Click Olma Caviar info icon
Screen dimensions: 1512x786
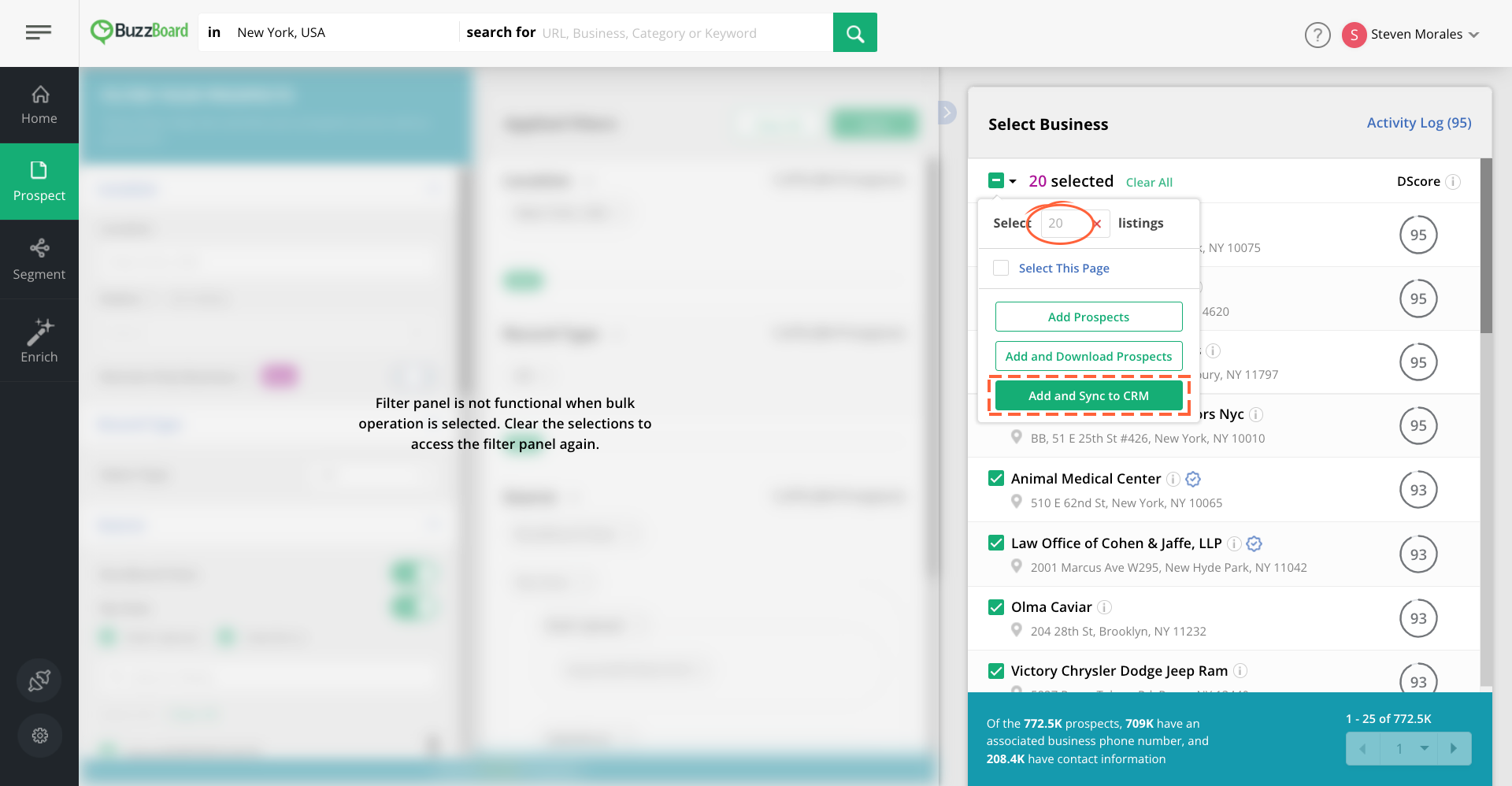pos(1105,607)
